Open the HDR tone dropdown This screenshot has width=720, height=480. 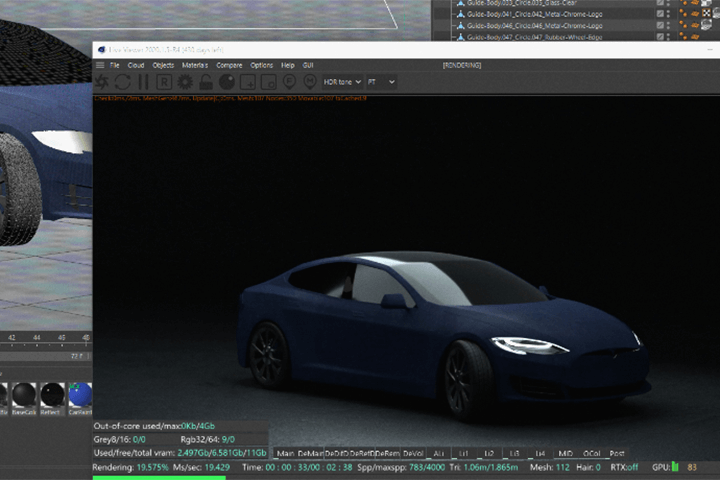coord(340,82)
